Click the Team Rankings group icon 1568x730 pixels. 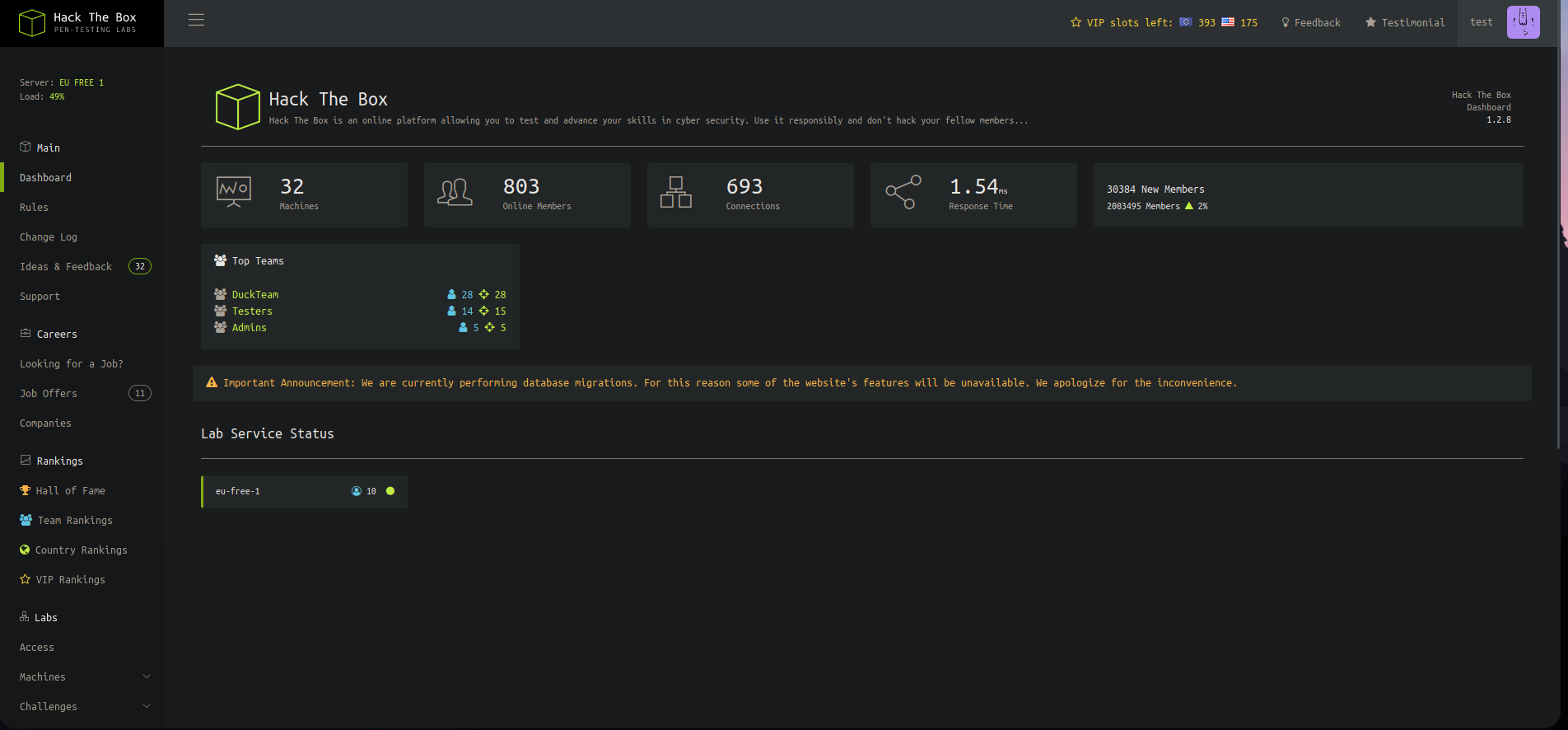point(26,520)
